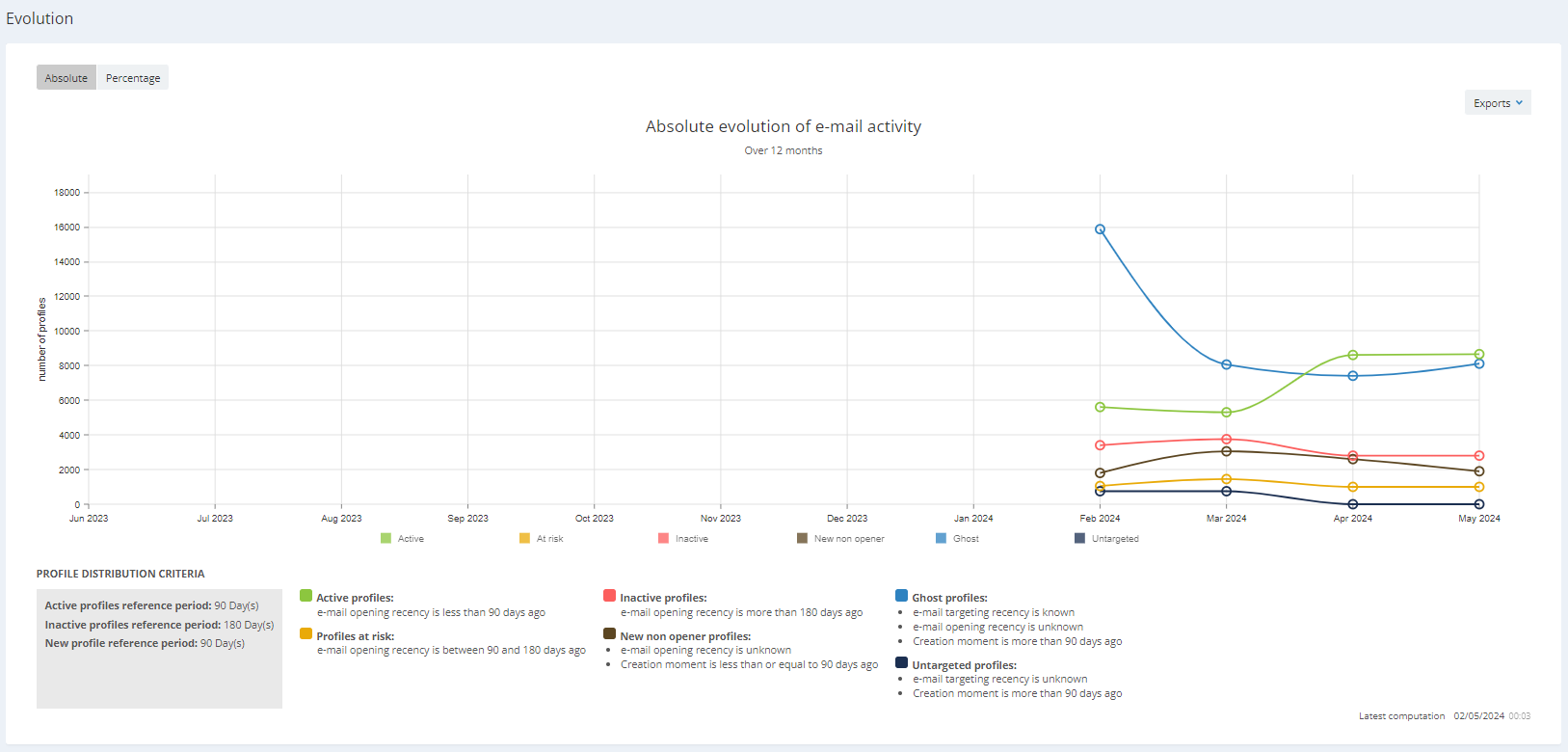Toggle the Inactive series in legend

click(683, 539)
